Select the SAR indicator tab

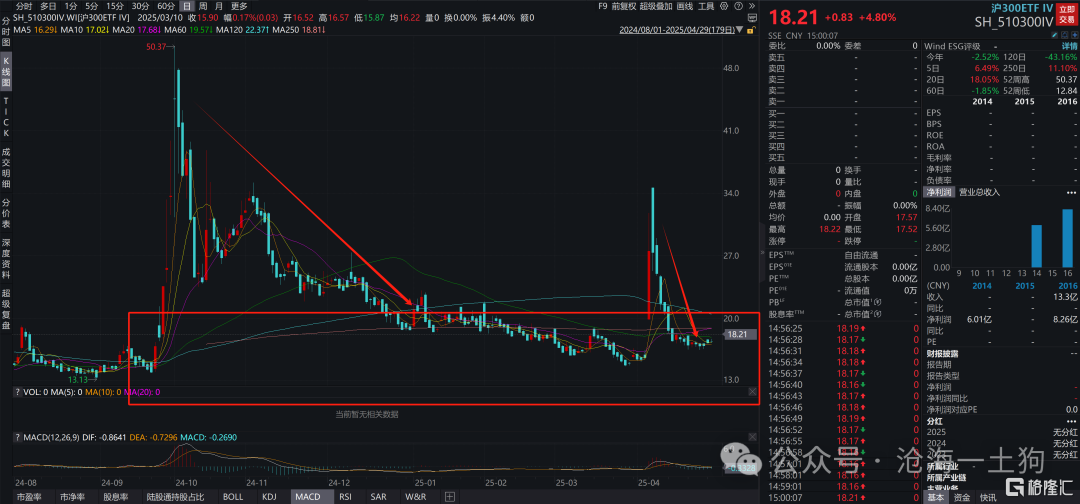pyautogui.click(x=379, y=496)
